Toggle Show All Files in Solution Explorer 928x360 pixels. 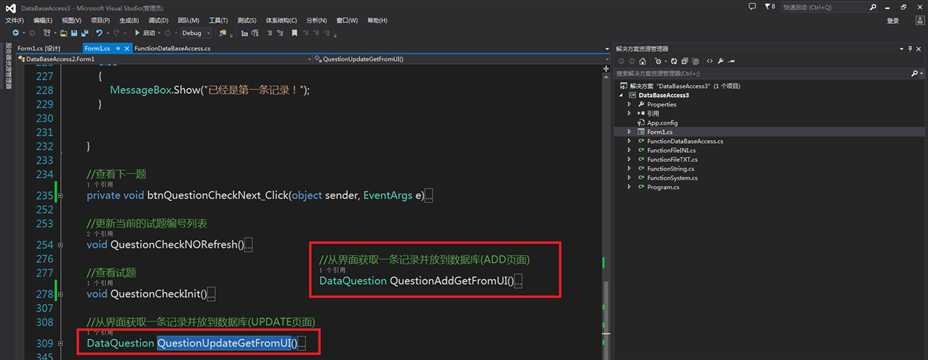coord(695,61)
